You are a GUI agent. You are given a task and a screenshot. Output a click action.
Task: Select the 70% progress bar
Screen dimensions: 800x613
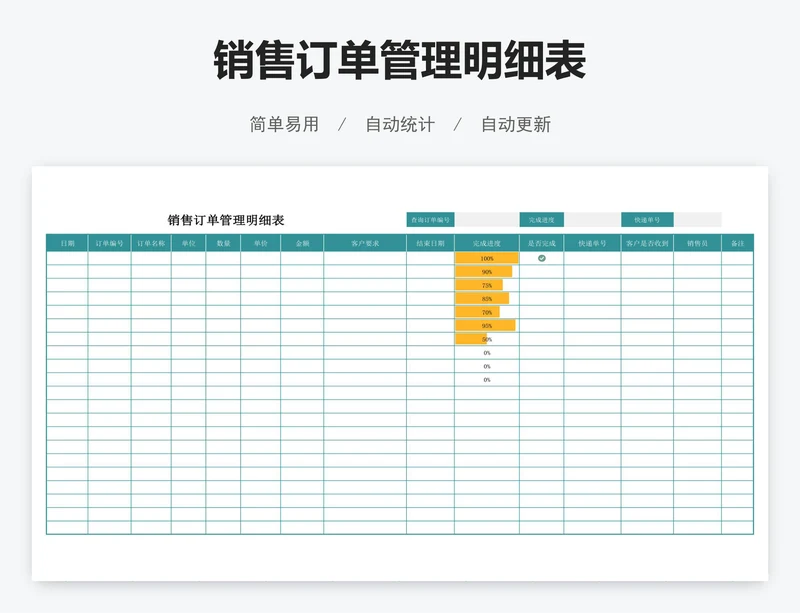point(478,312)
